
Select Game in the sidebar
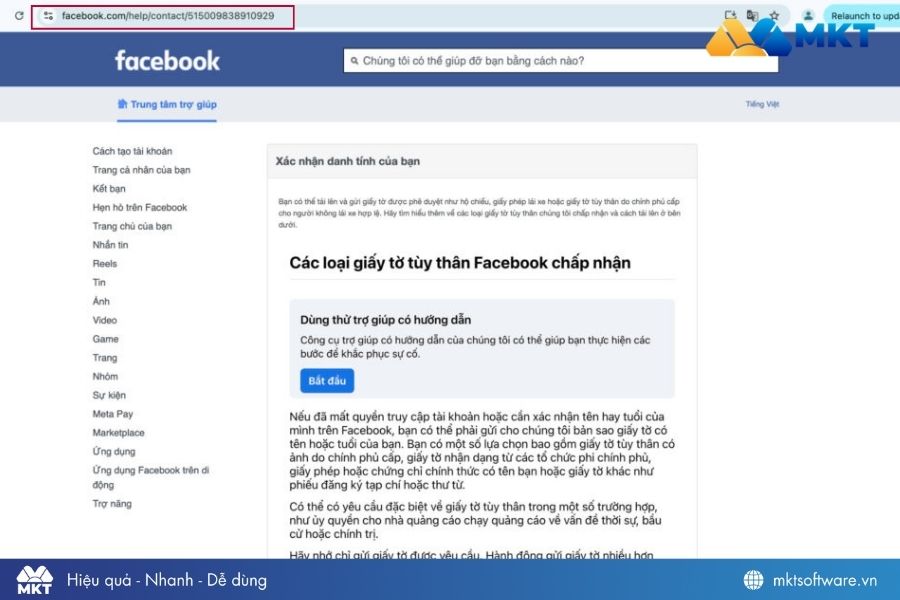105,339
